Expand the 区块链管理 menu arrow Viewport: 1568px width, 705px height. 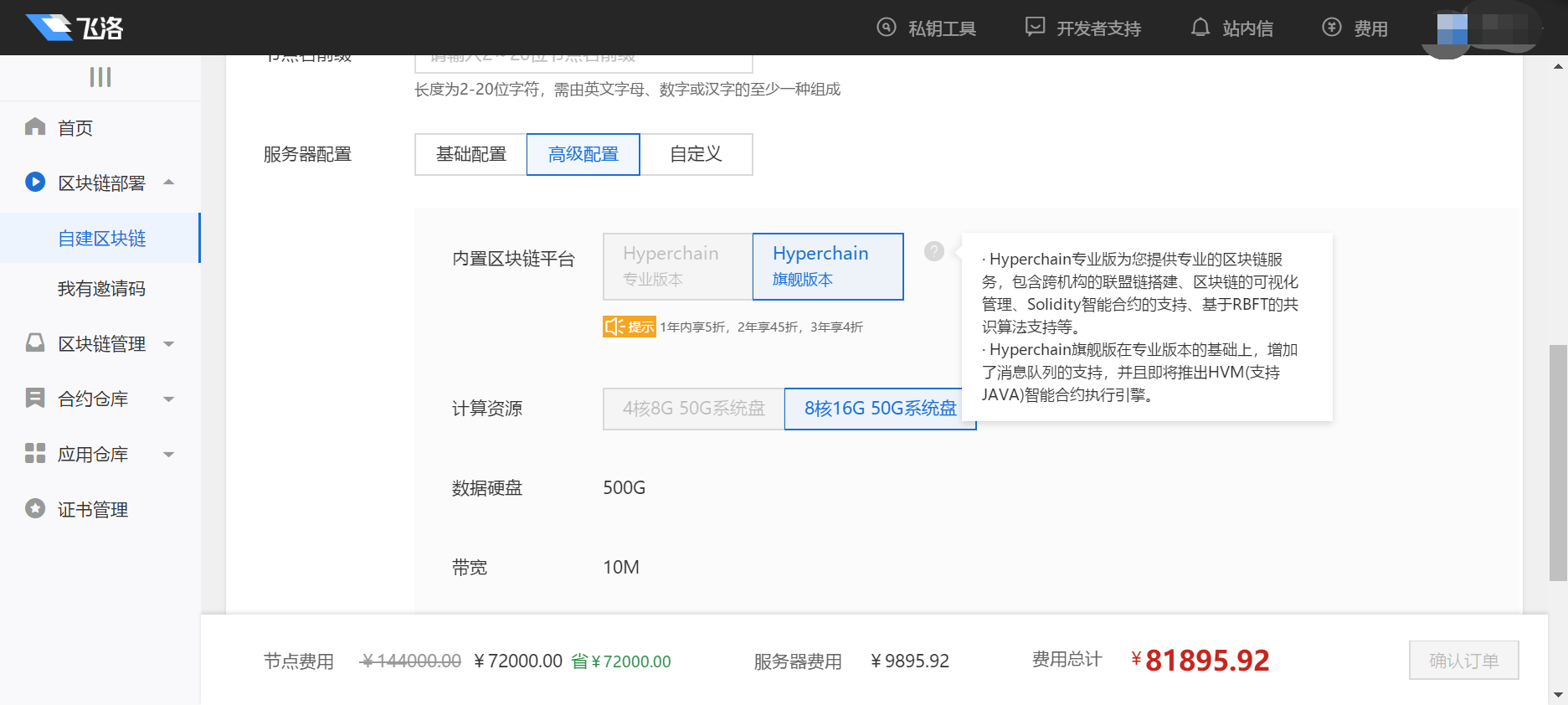(169, 343)
